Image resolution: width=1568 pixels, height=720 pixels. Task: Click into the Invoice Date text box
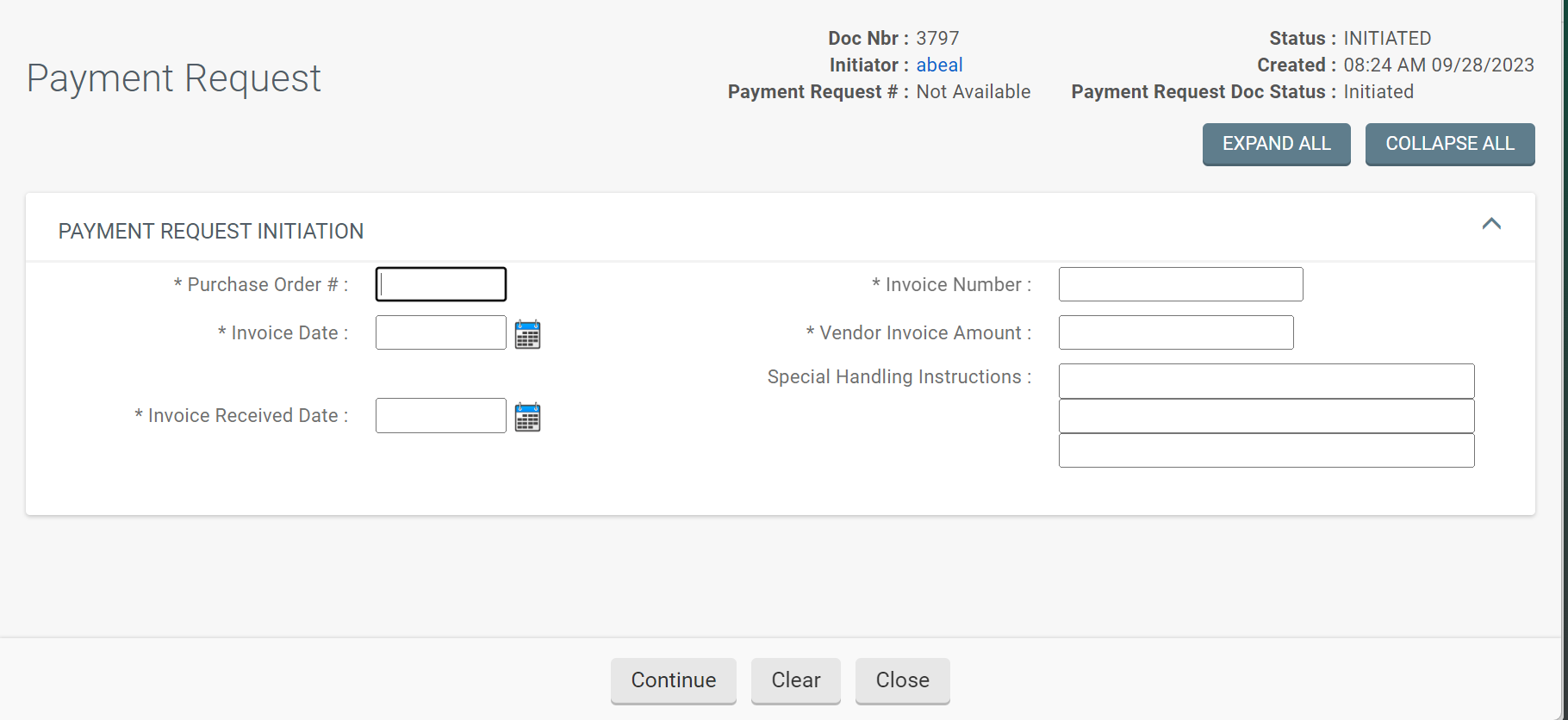(x=440, y=332)
